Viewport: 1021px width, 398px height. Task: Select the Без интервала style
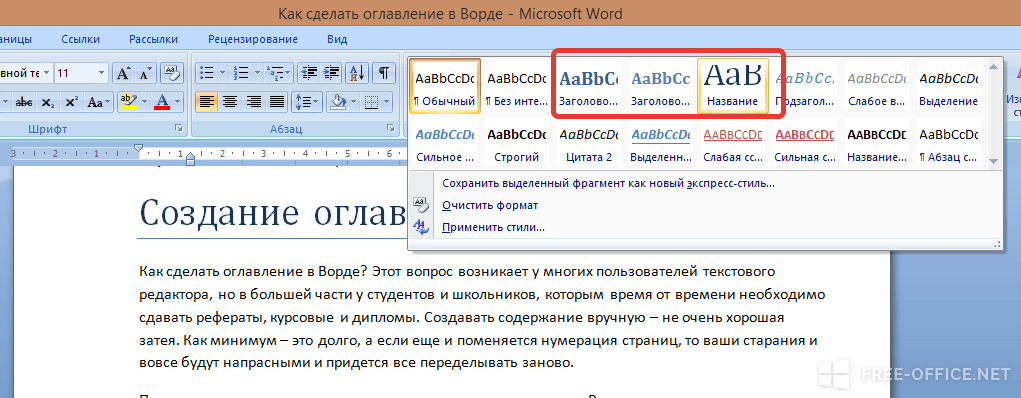517,86
